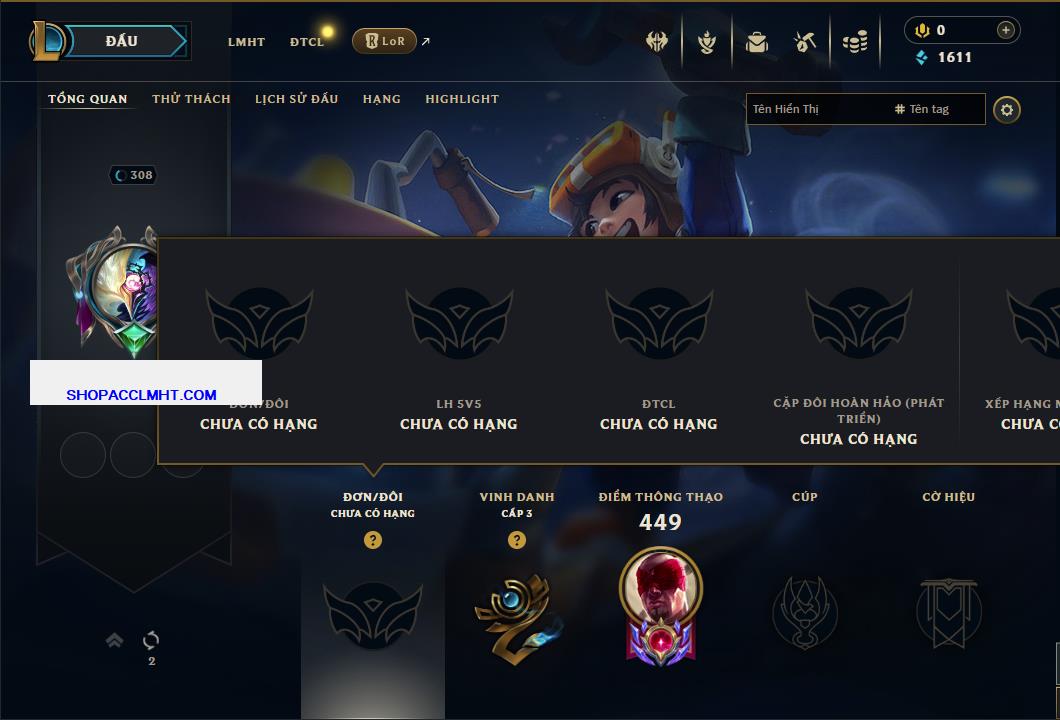Open the Clash helmet icon in the top bar

coord(656,42)
